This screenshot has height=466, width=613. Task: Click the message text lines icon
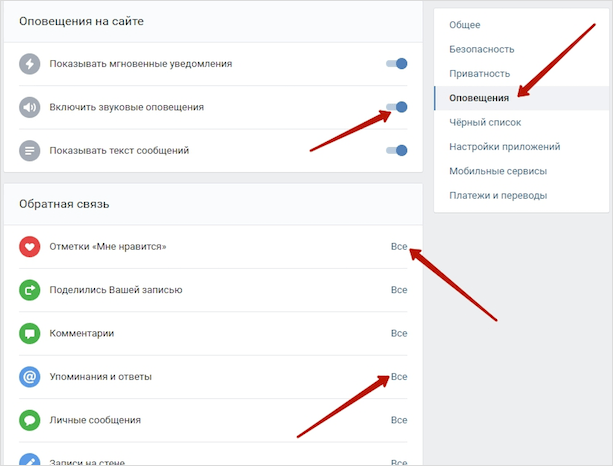(30, 151)
